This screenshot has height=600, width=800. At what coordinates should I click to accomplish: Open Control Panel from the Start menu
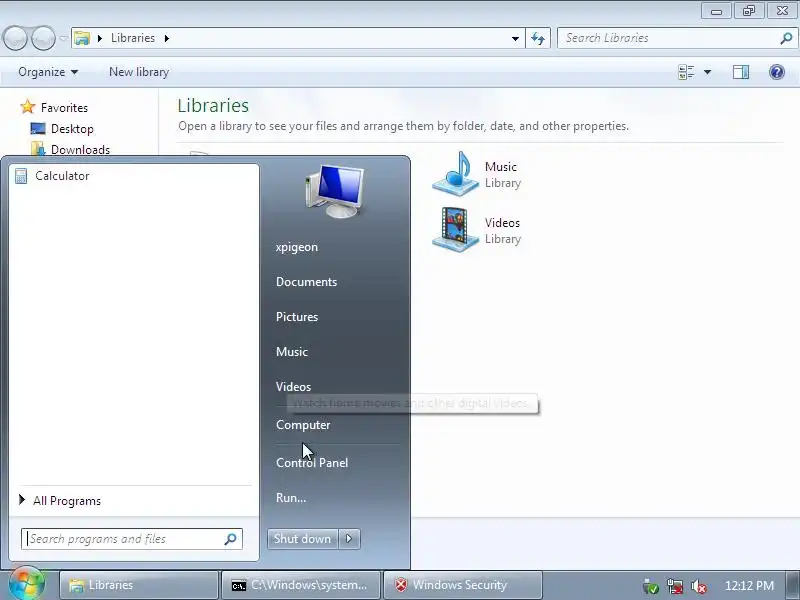[312, 463]
